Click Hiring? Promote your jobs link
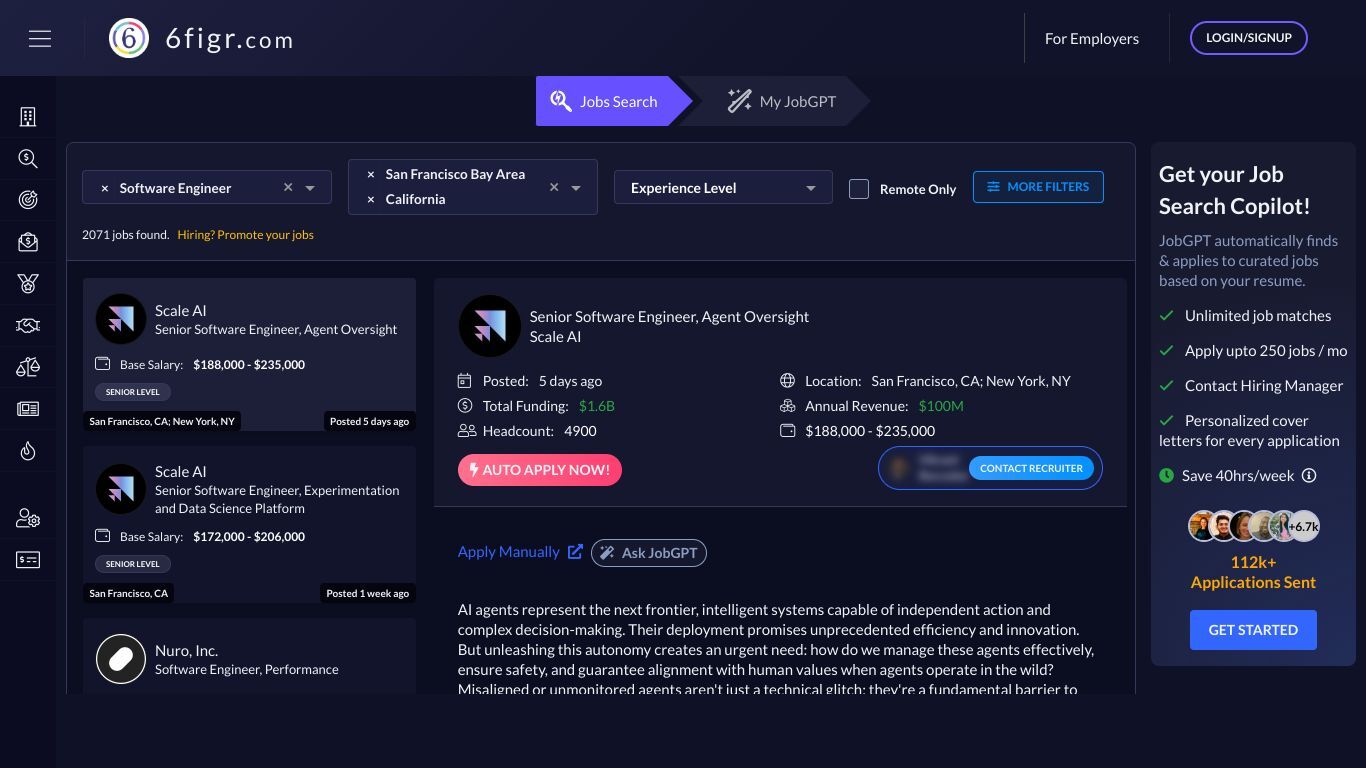 click(245, 235)
